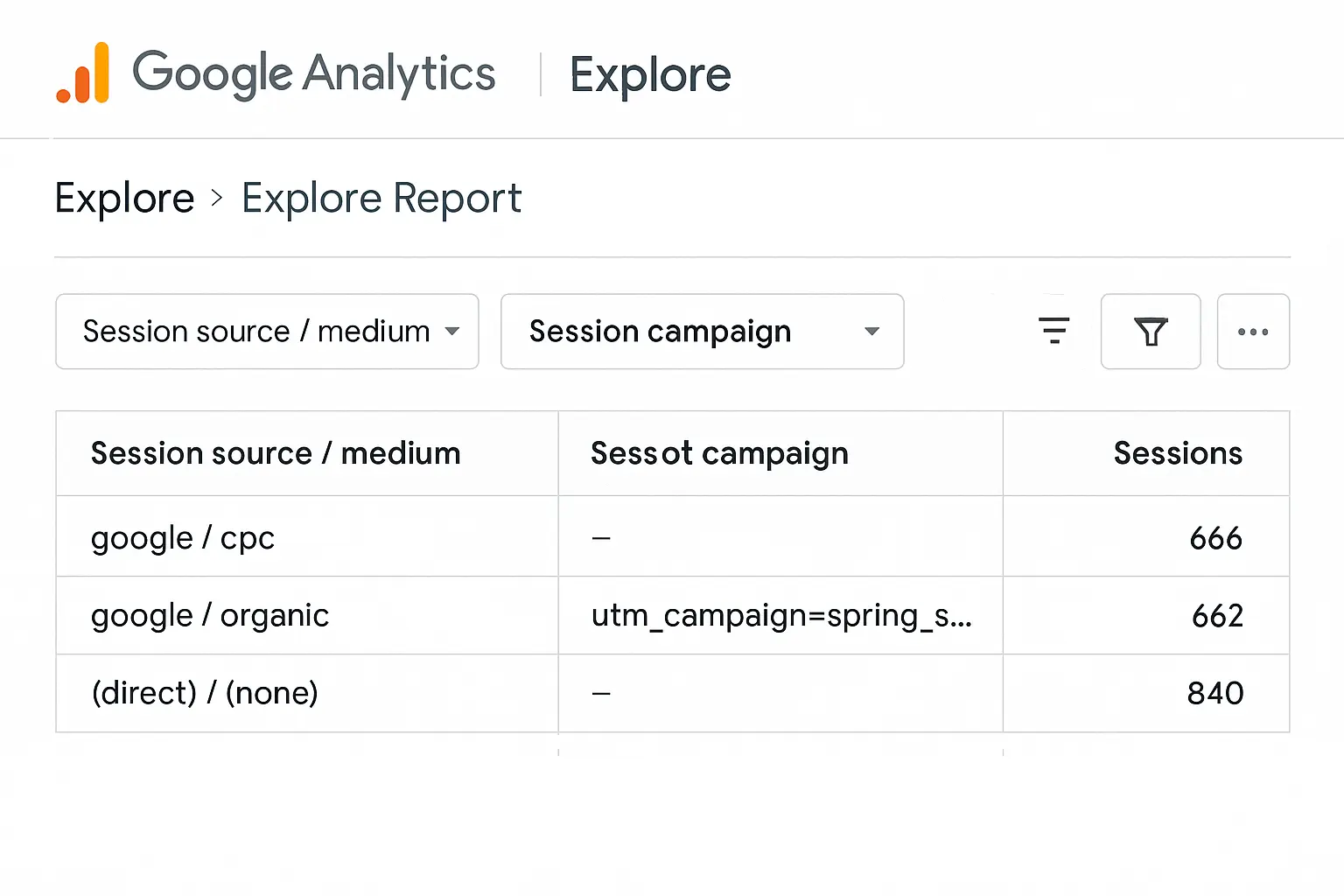Image resolution: width=1344 pixels, height=896 pixels.
Task: Open the filter funnel icon button
Action: (1150, 332)
